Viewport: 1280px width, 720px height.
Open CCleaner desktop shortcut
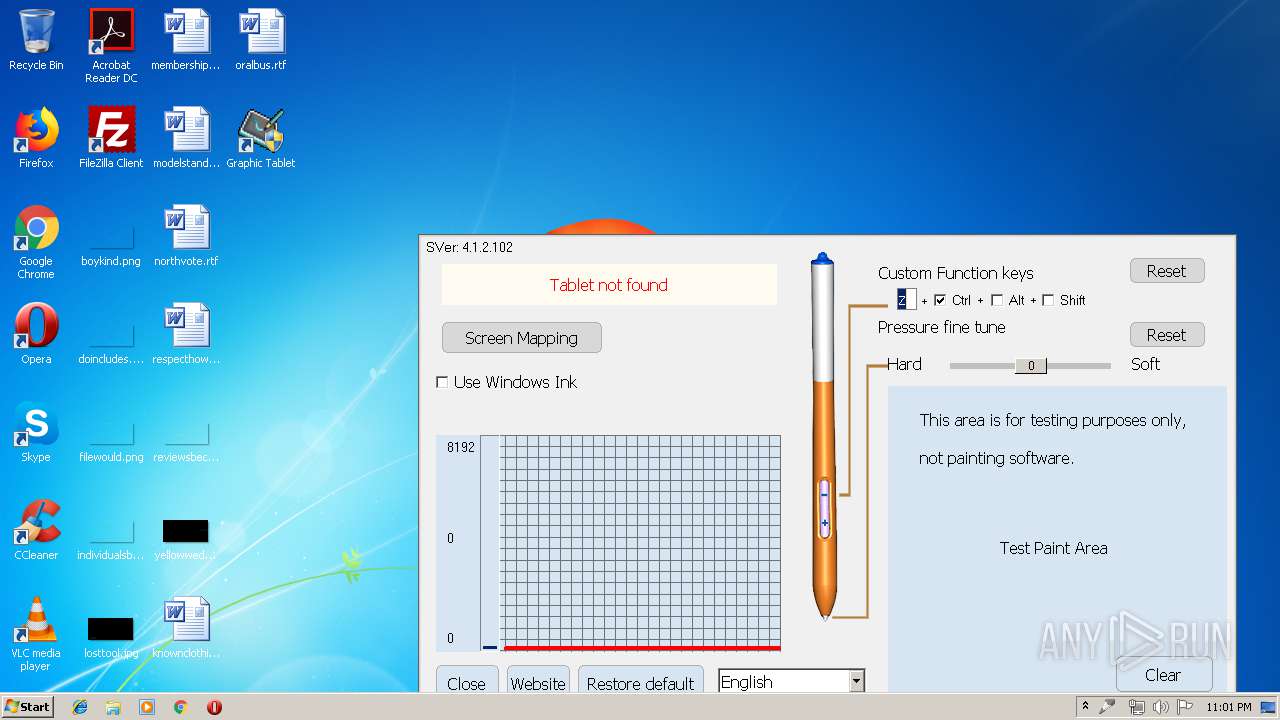click(x=36, y=530)
